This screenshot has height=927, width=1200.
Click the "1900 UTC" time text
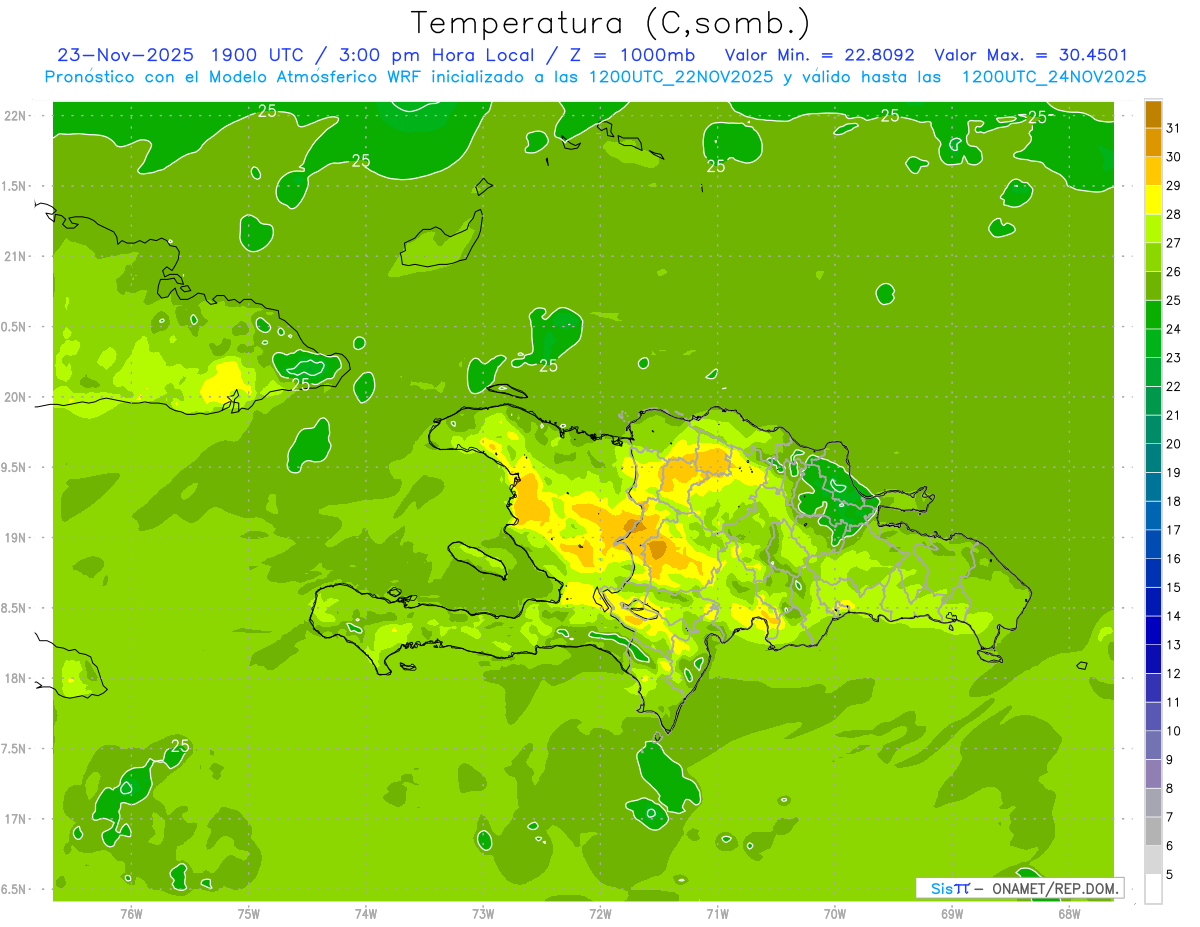tap(257, 55)
